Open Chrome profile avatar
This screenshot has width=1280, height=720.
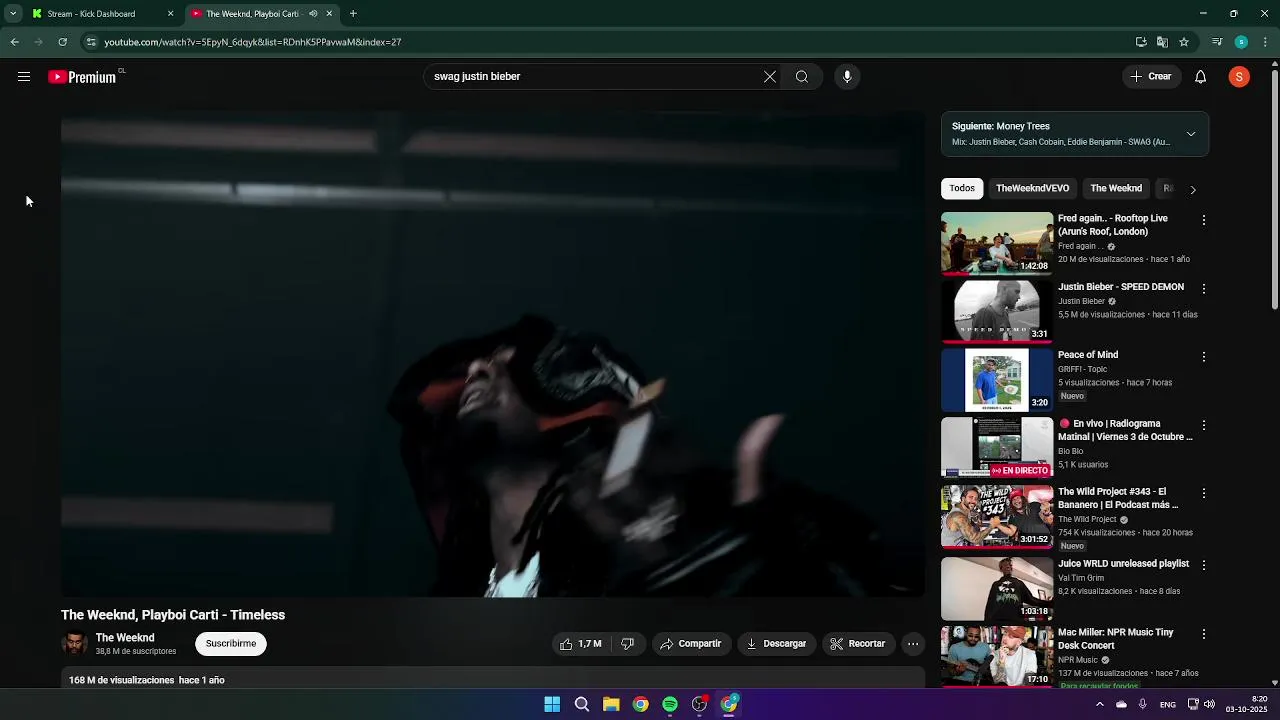(x=1241, y=42)
